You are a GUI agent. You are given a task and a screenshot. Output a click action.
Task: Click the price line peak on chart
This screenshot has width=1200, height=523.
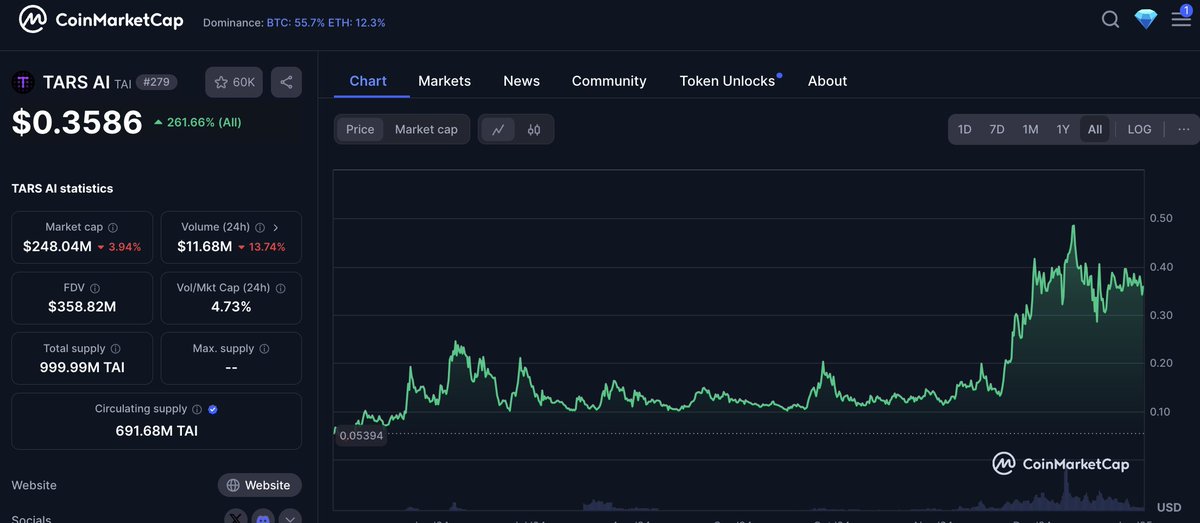pos(1073,227)
